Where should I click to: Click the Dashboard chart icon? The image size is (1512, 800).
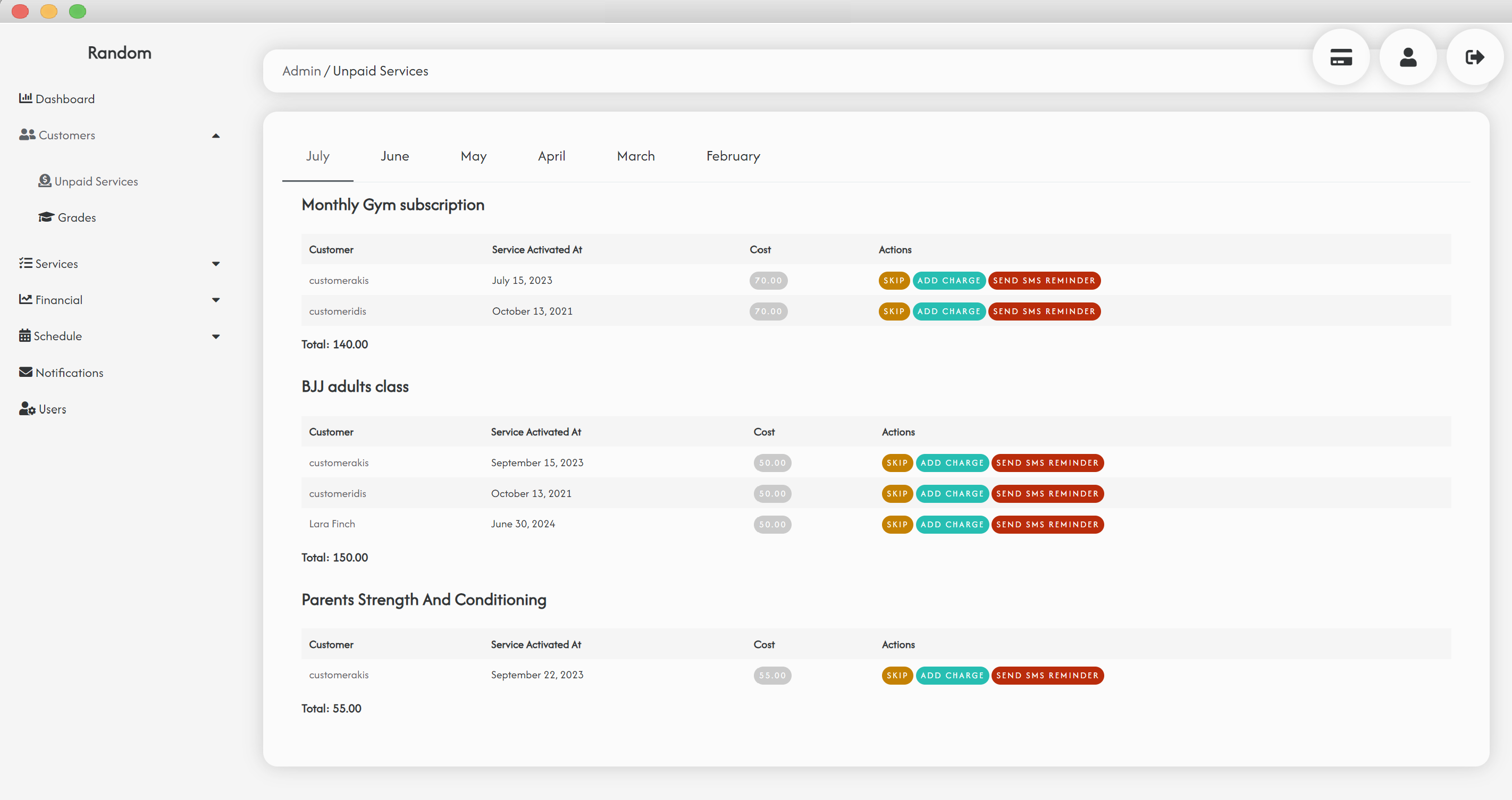pos(25,98)
